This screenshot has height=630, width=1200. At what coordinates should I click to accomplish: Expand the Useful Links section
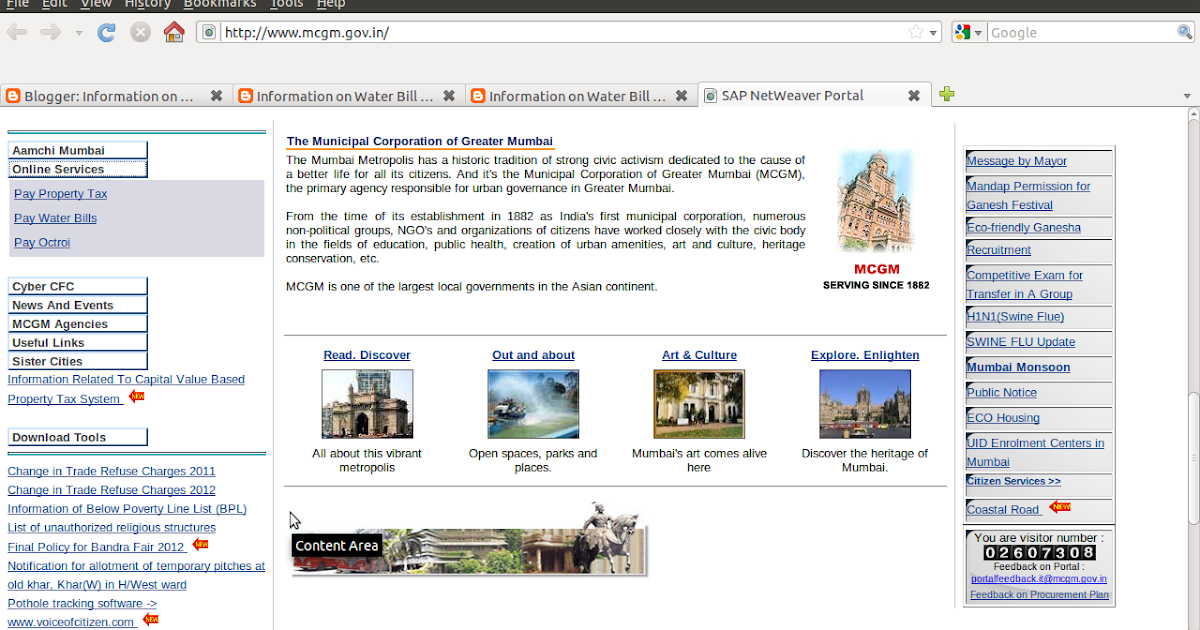coord(78,342)
